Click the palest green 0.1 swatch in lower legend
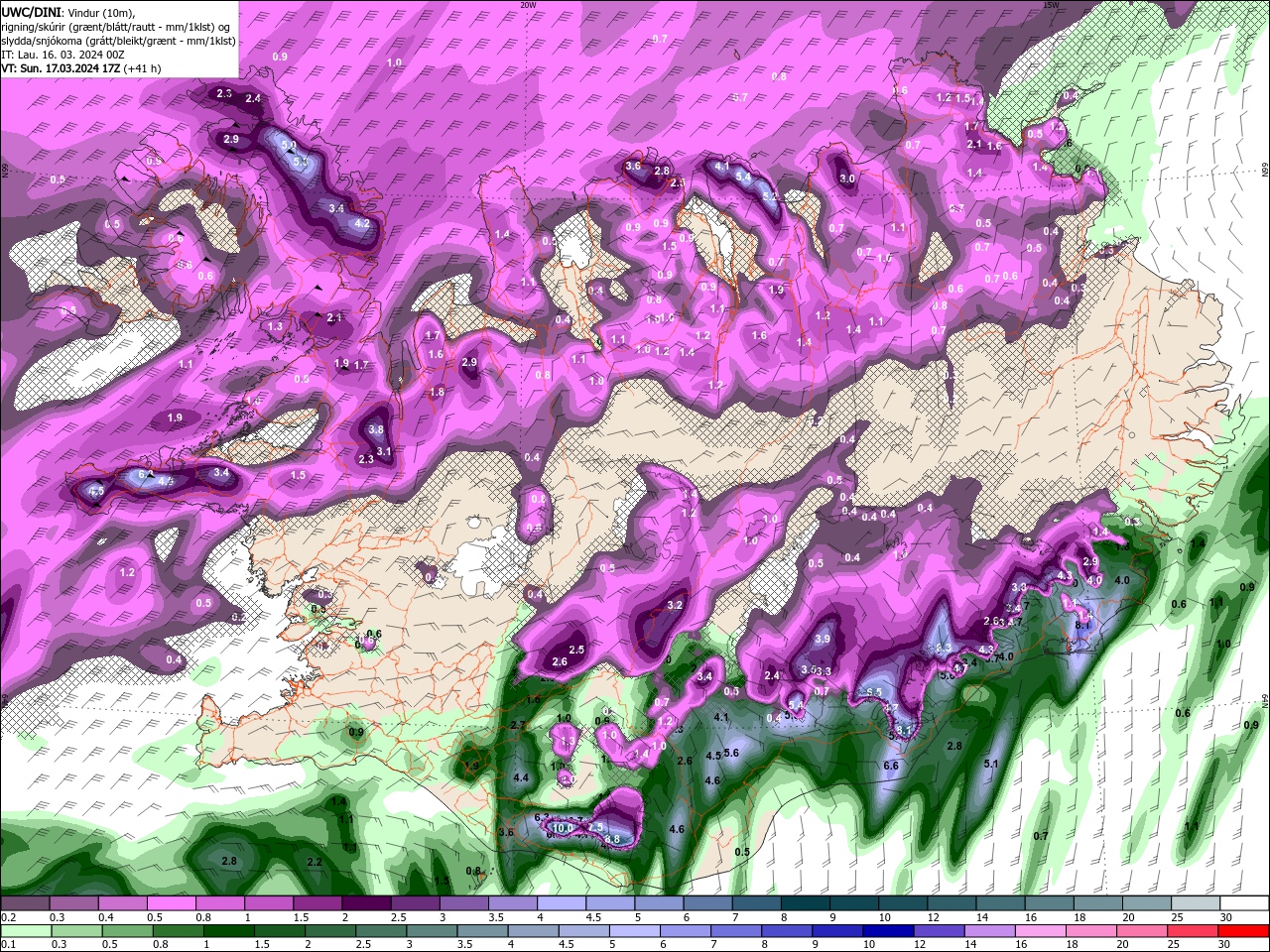Image resolution: width=1270 pixels, height=952 pixels. (25, 931)
